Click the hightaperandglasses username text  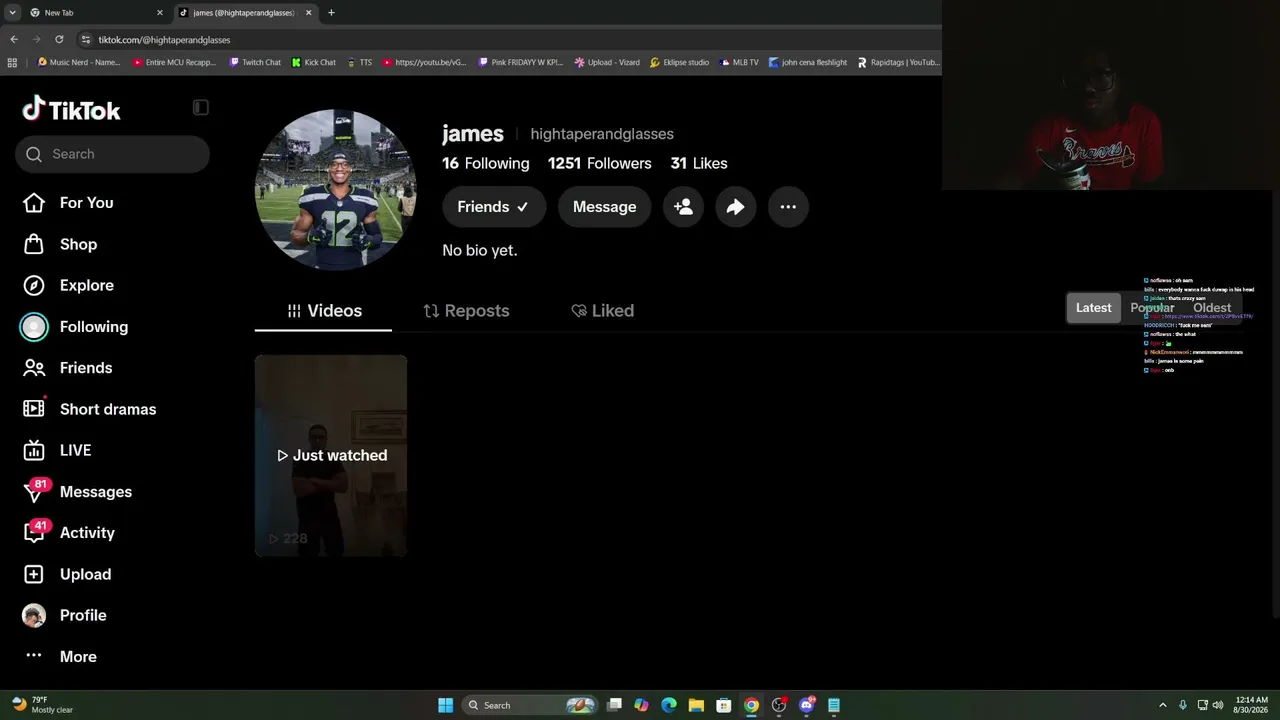[602, 134]
